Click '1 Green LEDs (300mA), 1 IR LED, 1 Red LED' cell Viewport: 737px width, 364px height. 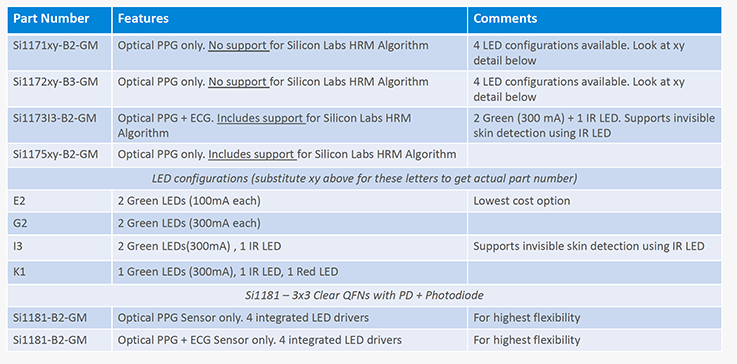[x=290, y=272]
